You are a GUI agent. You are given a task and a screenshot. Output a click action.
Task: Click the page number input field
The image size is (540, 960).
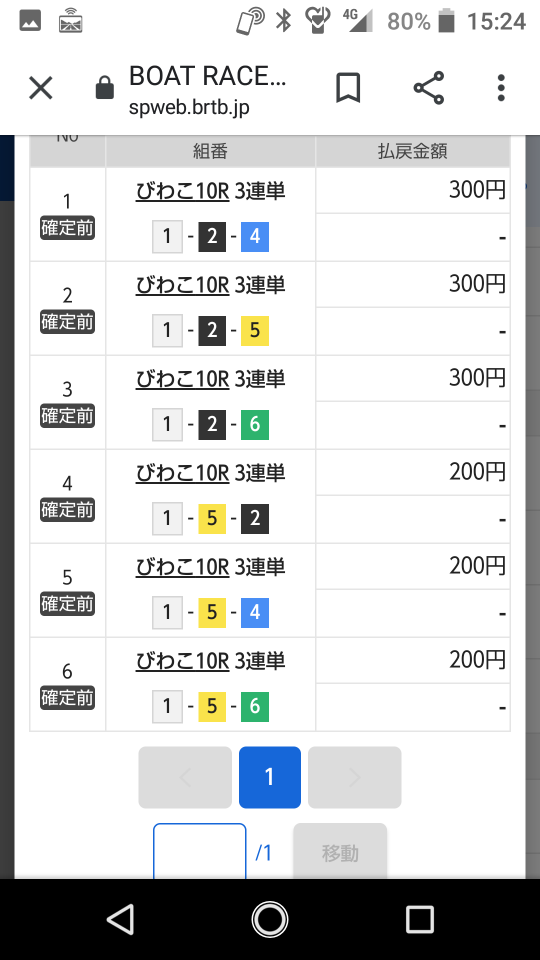[200, 852]
